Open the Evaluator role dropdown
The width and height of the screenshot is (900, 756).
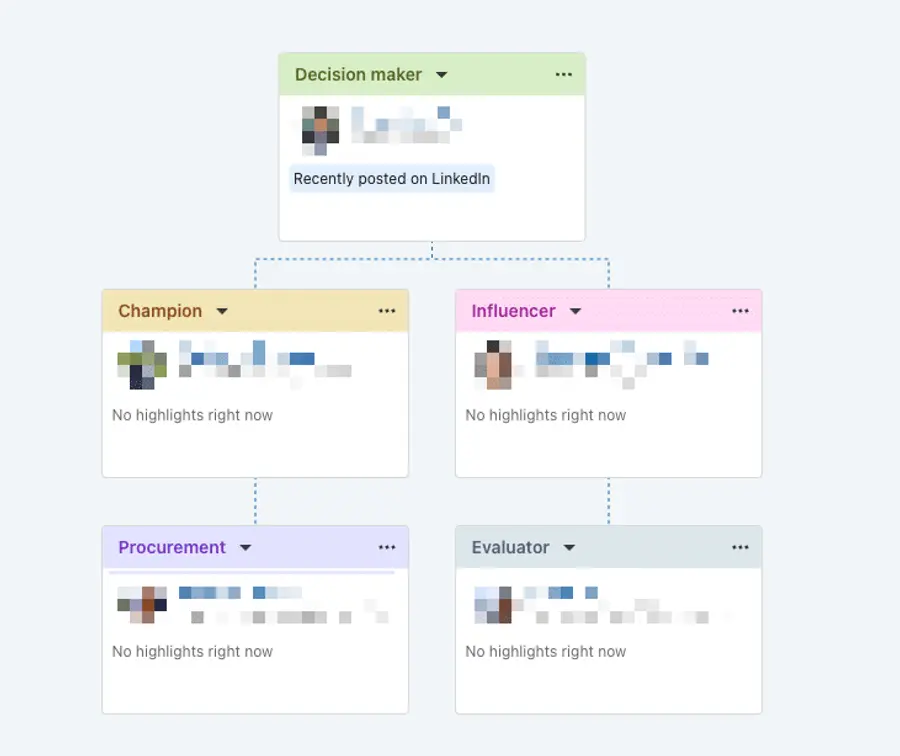click(569, 547)
